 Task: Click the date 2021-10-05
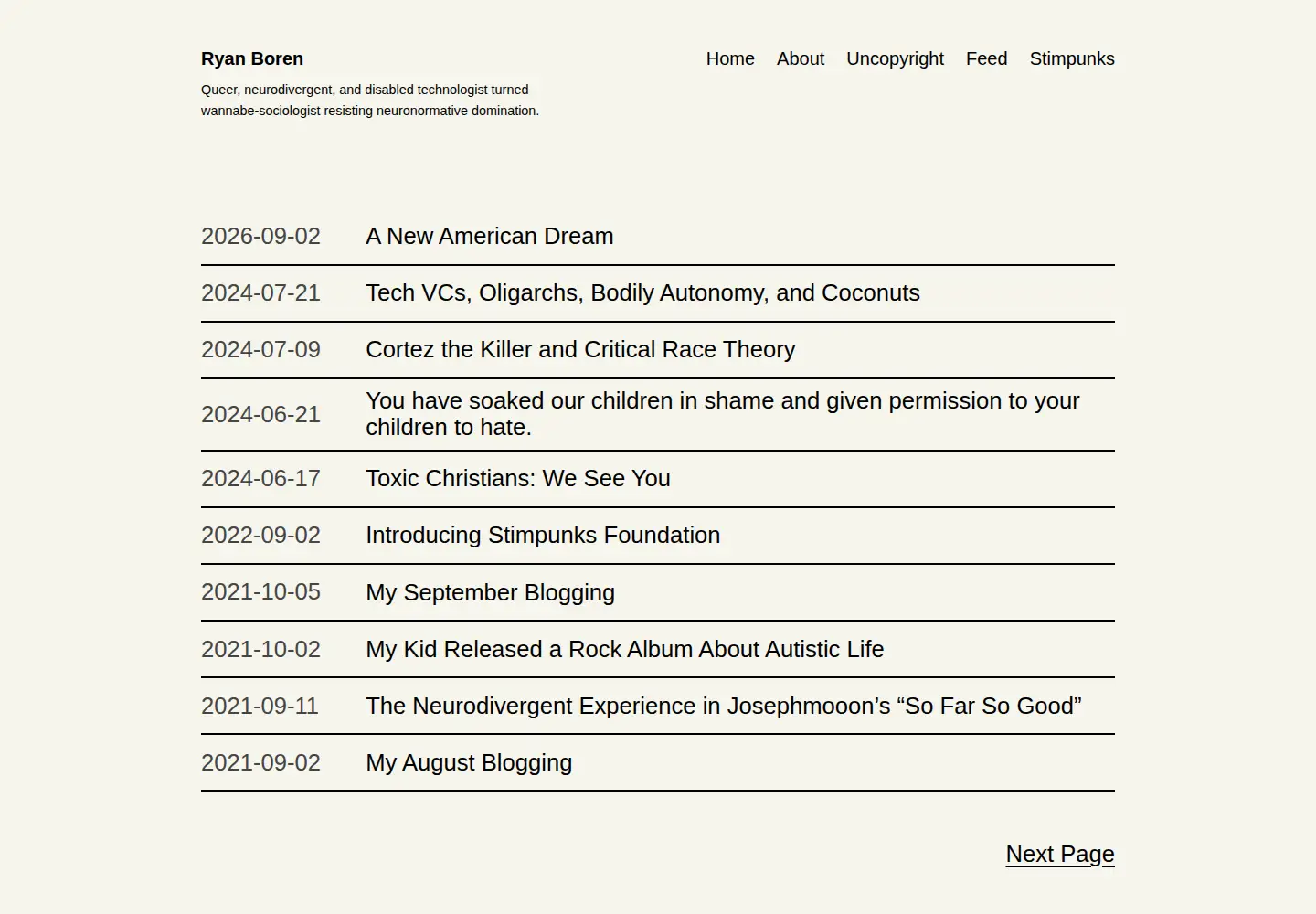(260, 591)
